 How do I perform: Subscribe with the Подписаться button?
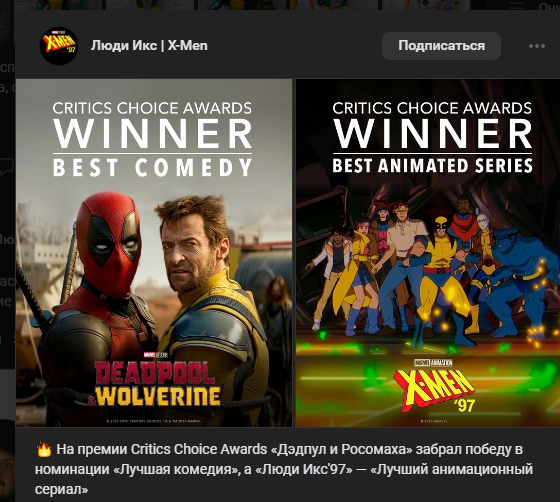[x=441, y=46]
